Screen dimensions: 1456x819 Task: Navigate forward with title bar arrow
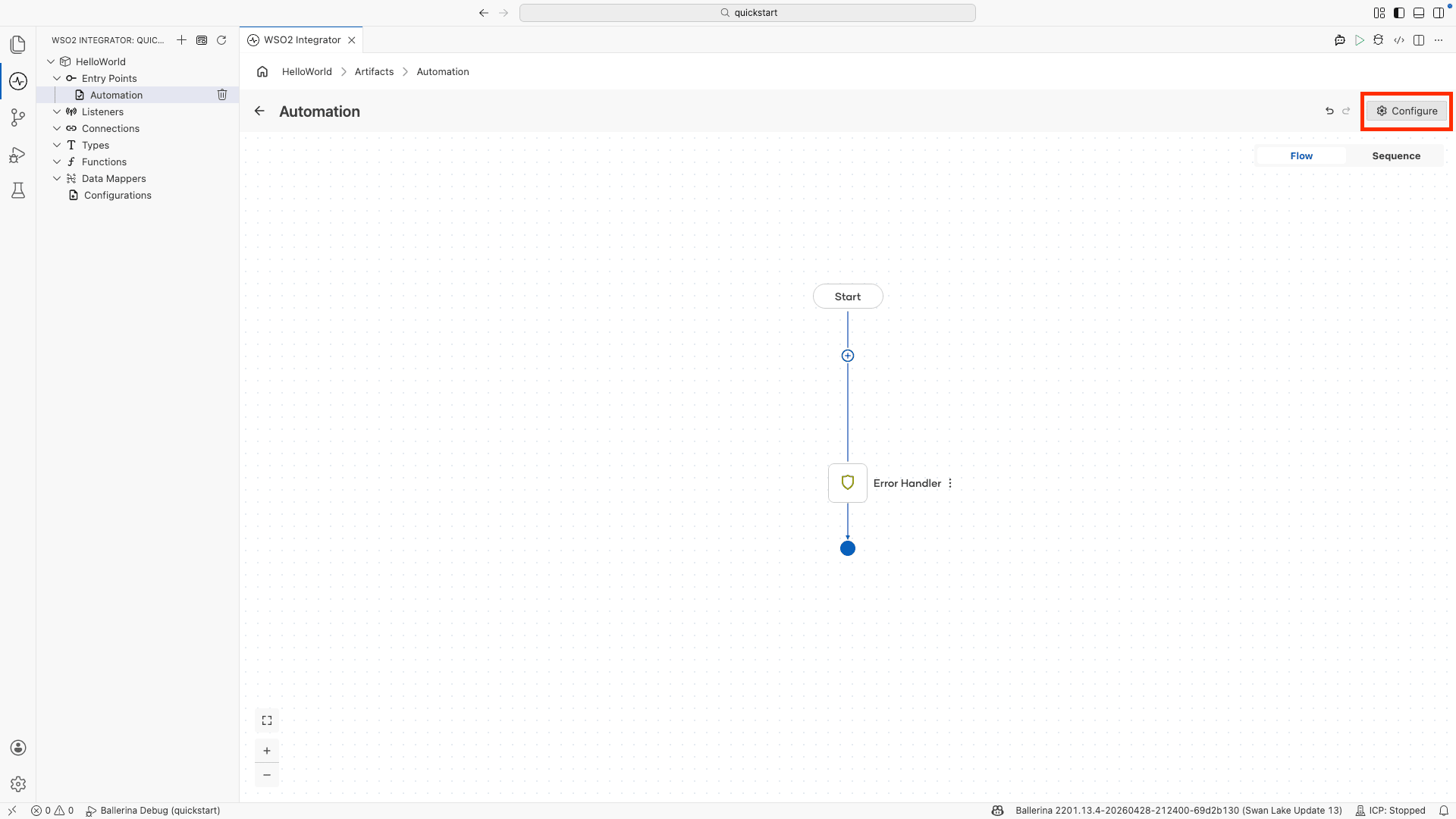point(504,13)
